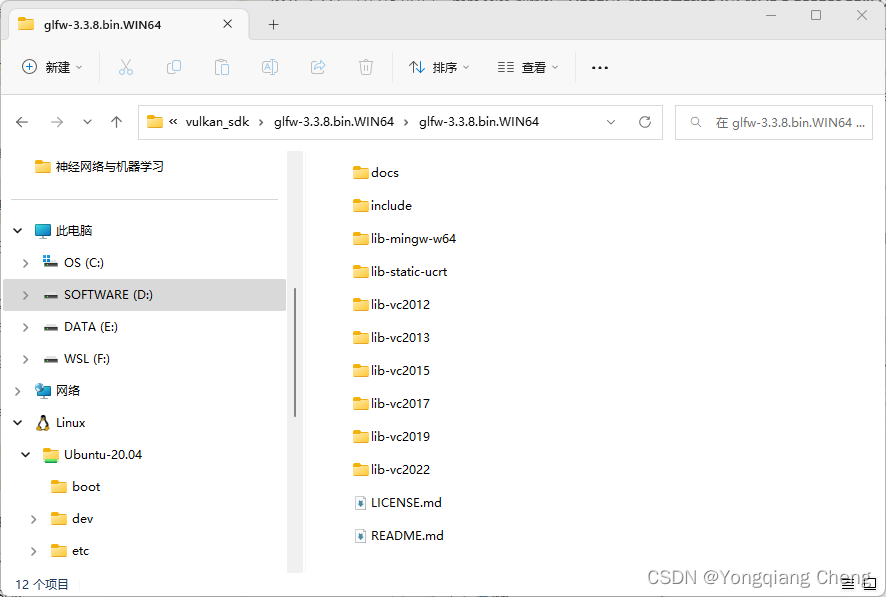Select Ubuntu-20.04 in sidebar
The width and height of the screenshot is (886, 597).
click(93, 455)
